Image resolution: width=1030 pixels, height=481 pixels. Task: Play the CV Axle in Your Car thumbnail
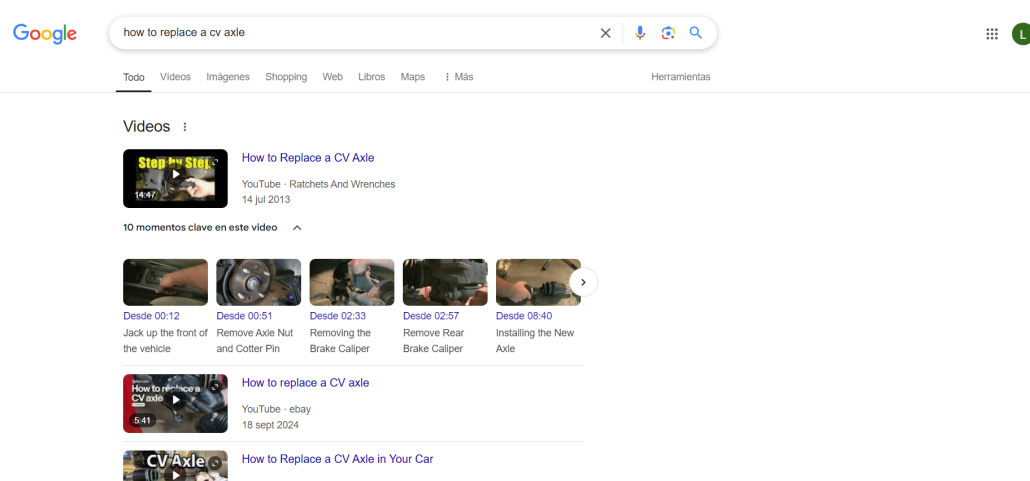175,466
